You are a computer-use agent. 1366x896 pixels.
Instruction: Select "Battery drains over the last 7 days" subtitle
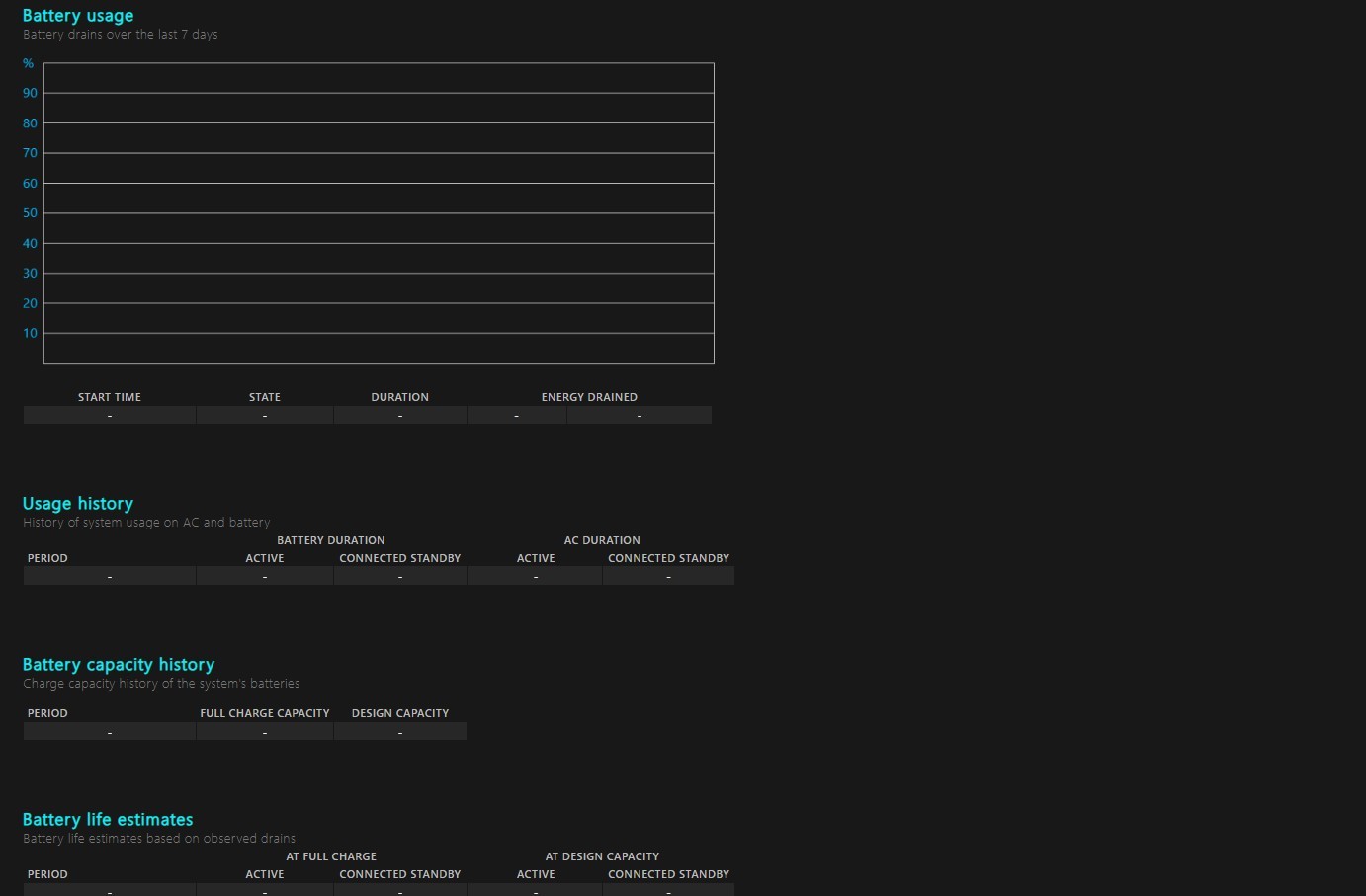[x=121, y=35]
